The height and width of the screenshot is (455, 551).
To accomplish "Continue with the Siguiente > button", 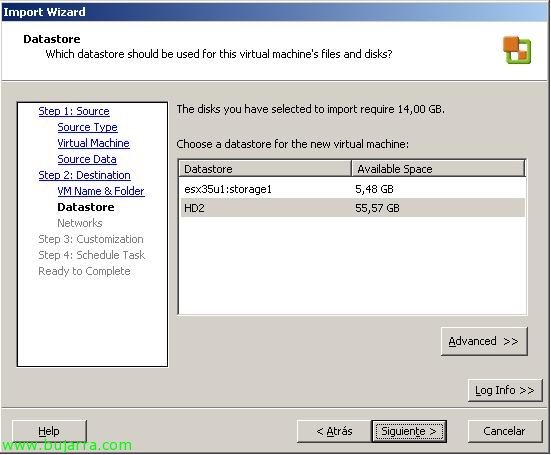I will pos(409,431).
